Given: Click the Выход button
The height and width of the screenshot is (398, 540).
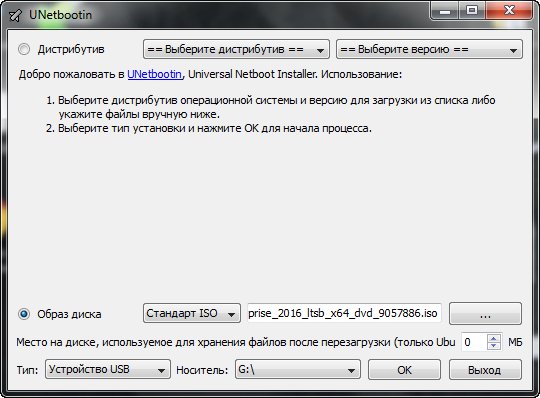Looking at the screenshot, I should click(485, 370).
